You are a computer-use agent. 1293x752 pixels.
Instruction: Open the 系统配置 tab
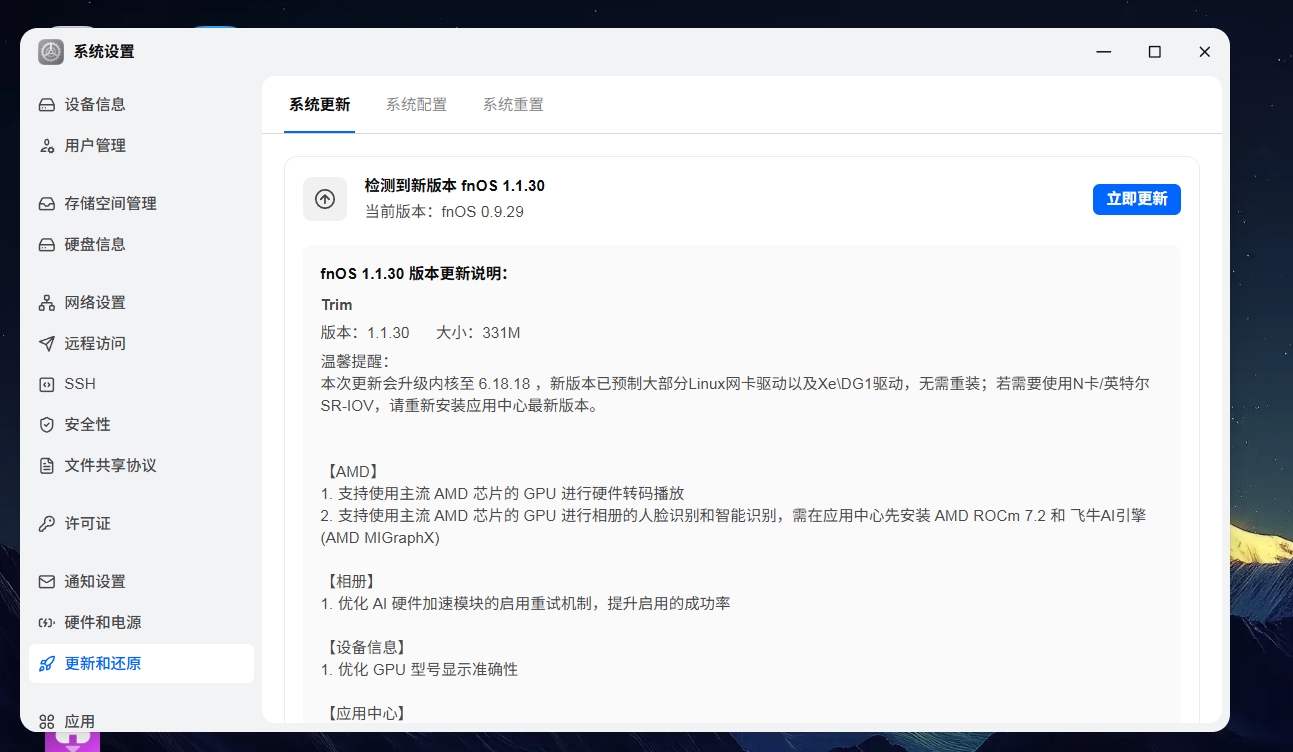point(416,105)
